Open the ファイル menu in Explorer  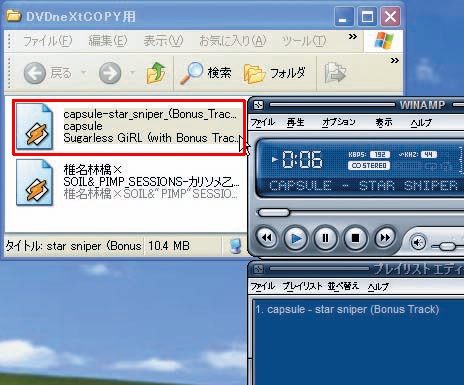tap(48, 41)
